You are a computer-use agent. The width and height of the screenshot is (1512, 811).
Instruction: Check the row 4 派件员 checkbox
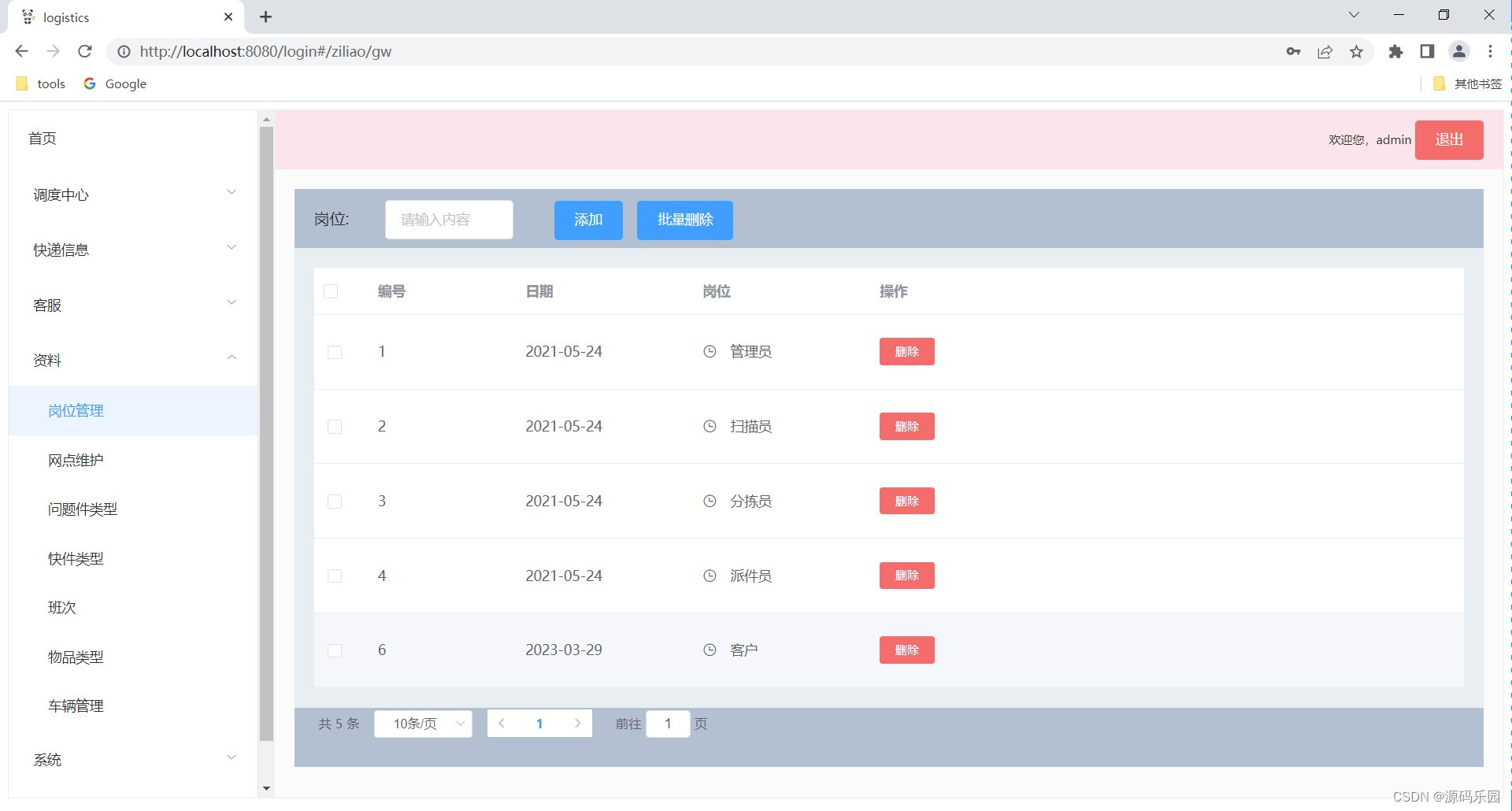[x=335, y=576]
